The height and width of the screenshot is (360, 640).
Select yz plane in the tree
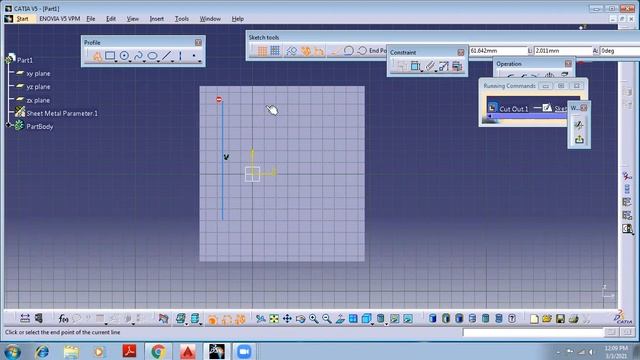pyautogui.click(x=38, y=87)
